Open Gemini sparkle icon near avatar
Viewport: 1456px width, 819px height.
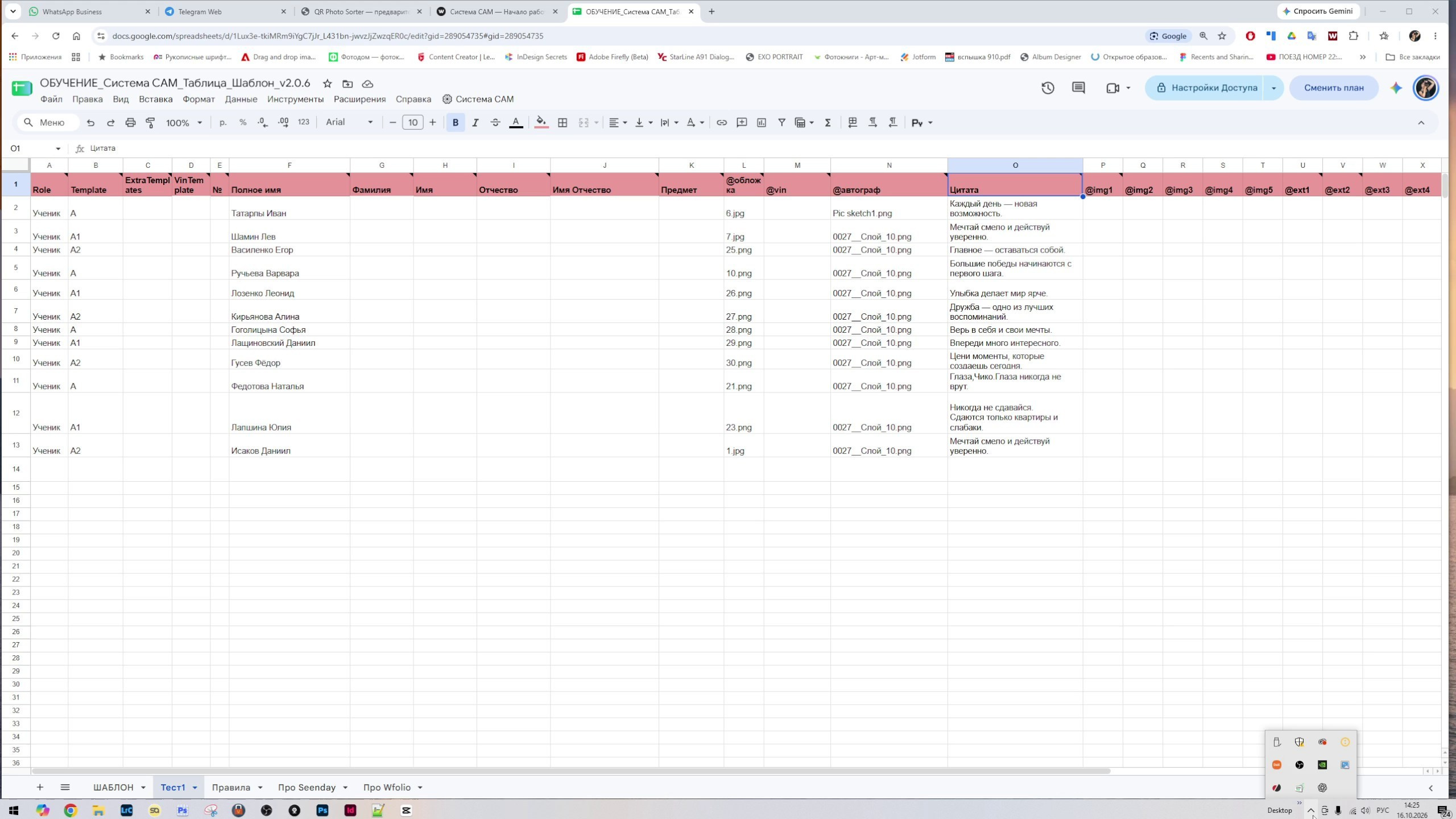click(1396, 88)
